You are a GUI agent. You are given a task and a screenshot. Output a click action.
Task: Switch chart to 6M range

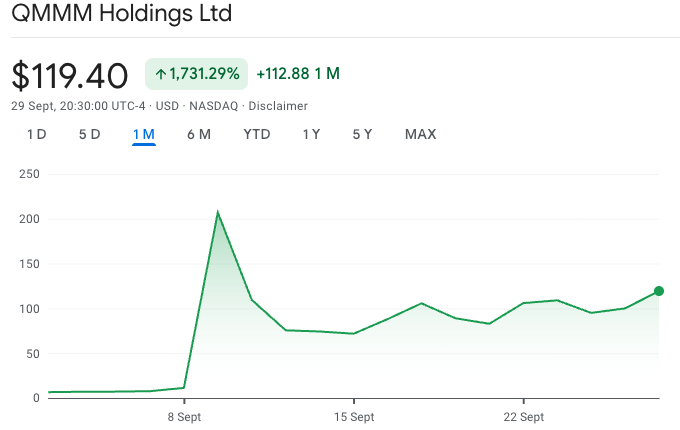(x=198, y=134)
